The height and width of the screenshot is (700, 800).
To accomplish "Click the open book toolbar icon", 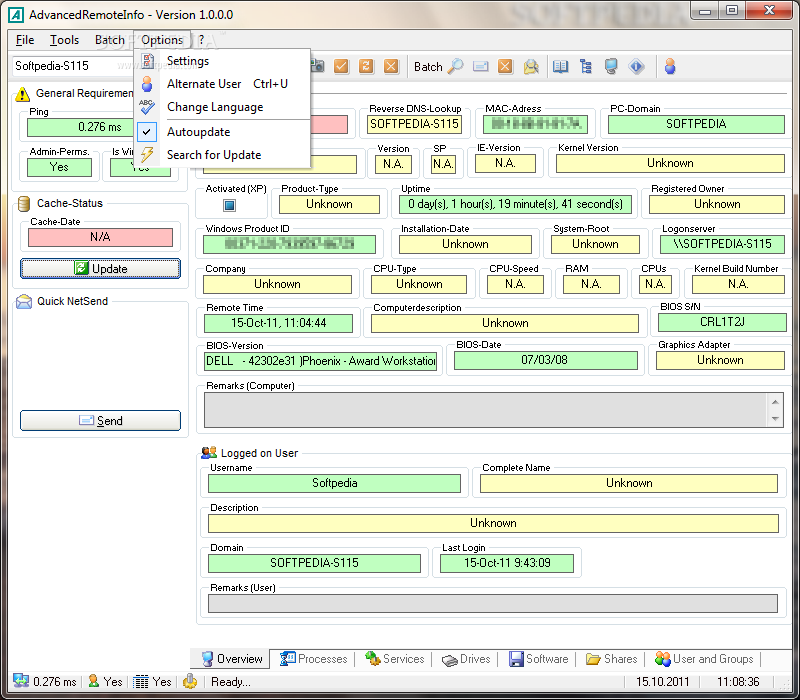I will [x=560, y=66].
